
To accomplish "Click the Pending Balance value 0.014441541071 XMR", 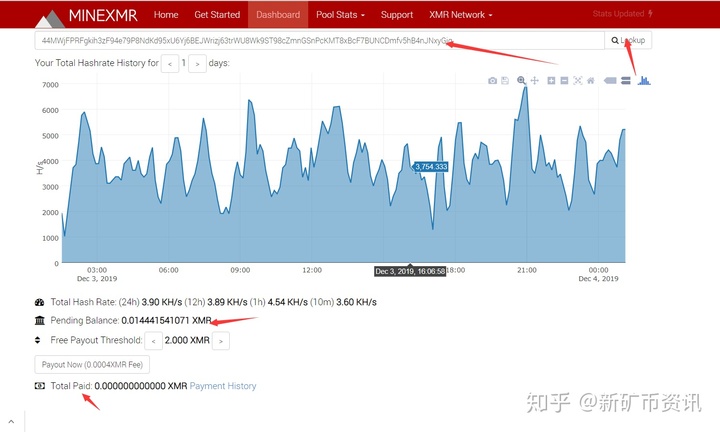I will click(166, 320).
